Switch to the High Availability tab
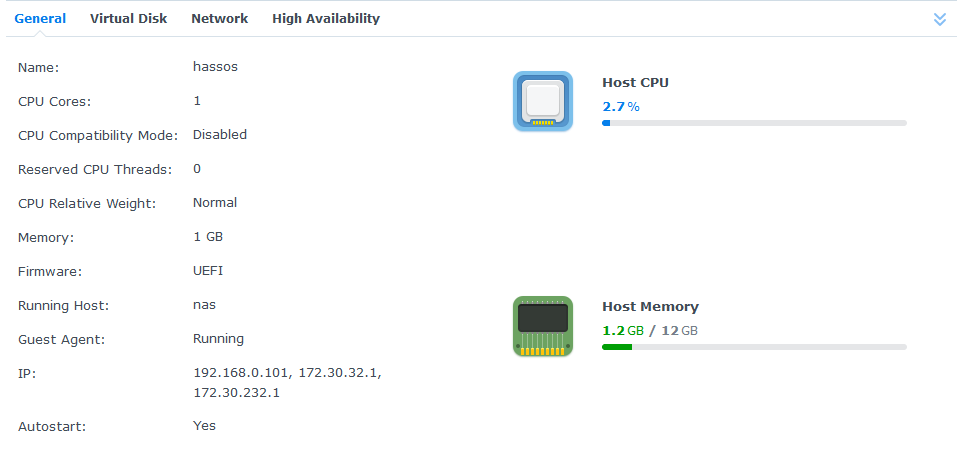 [326, 18]
